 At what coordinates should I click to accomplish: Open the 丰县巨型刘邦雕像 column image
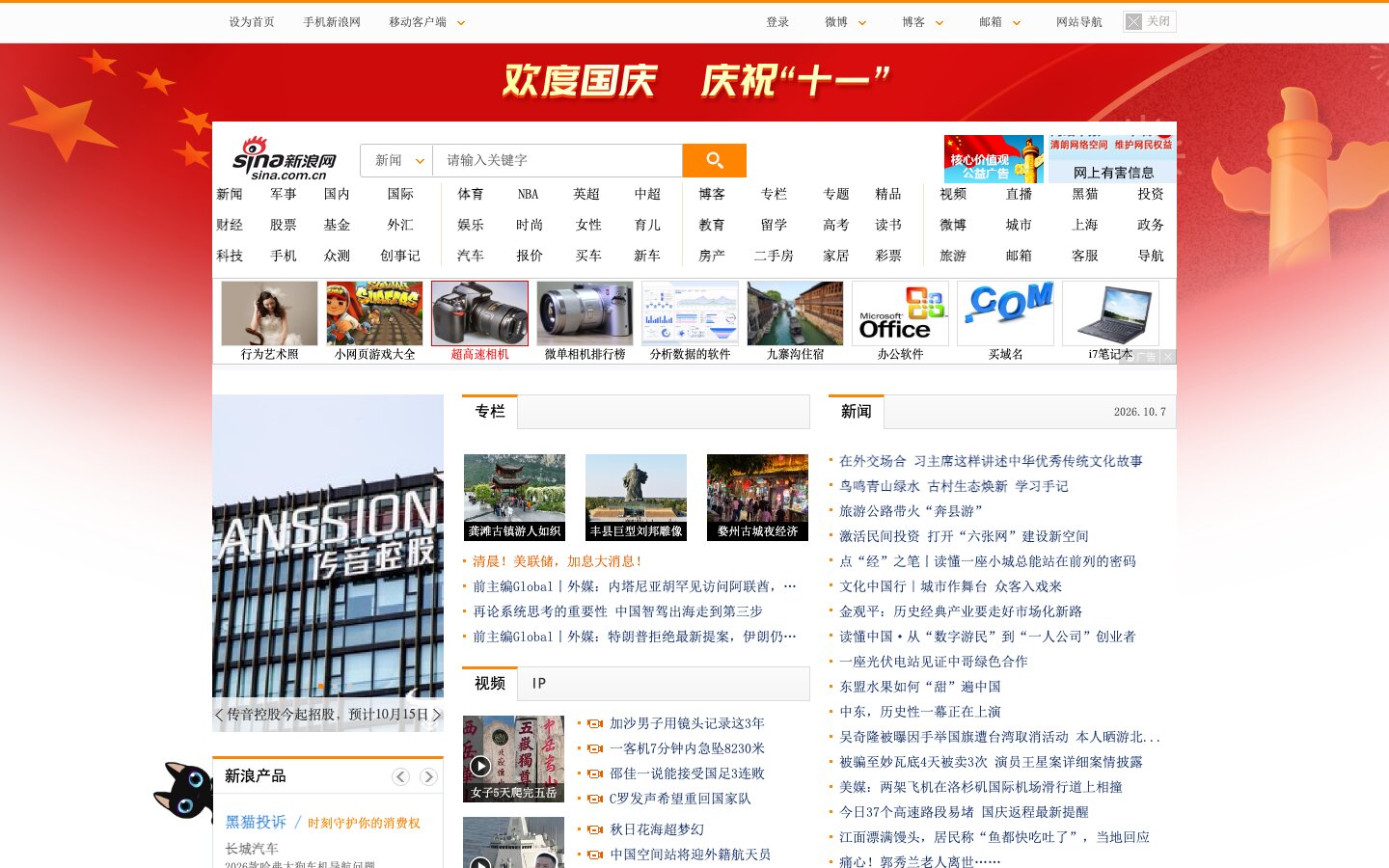point(636,498)
